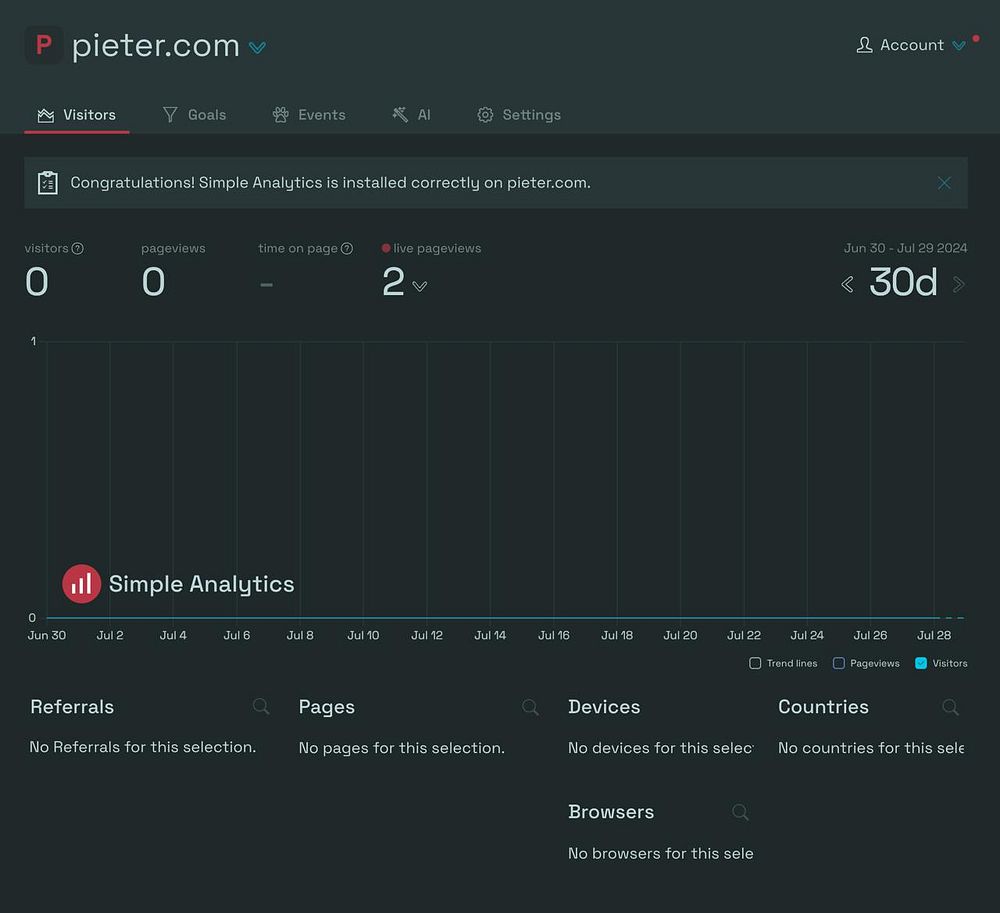Search in the Pages panel
The width and height of the screenshot is (1000, 913).
(x=530, y=706)
